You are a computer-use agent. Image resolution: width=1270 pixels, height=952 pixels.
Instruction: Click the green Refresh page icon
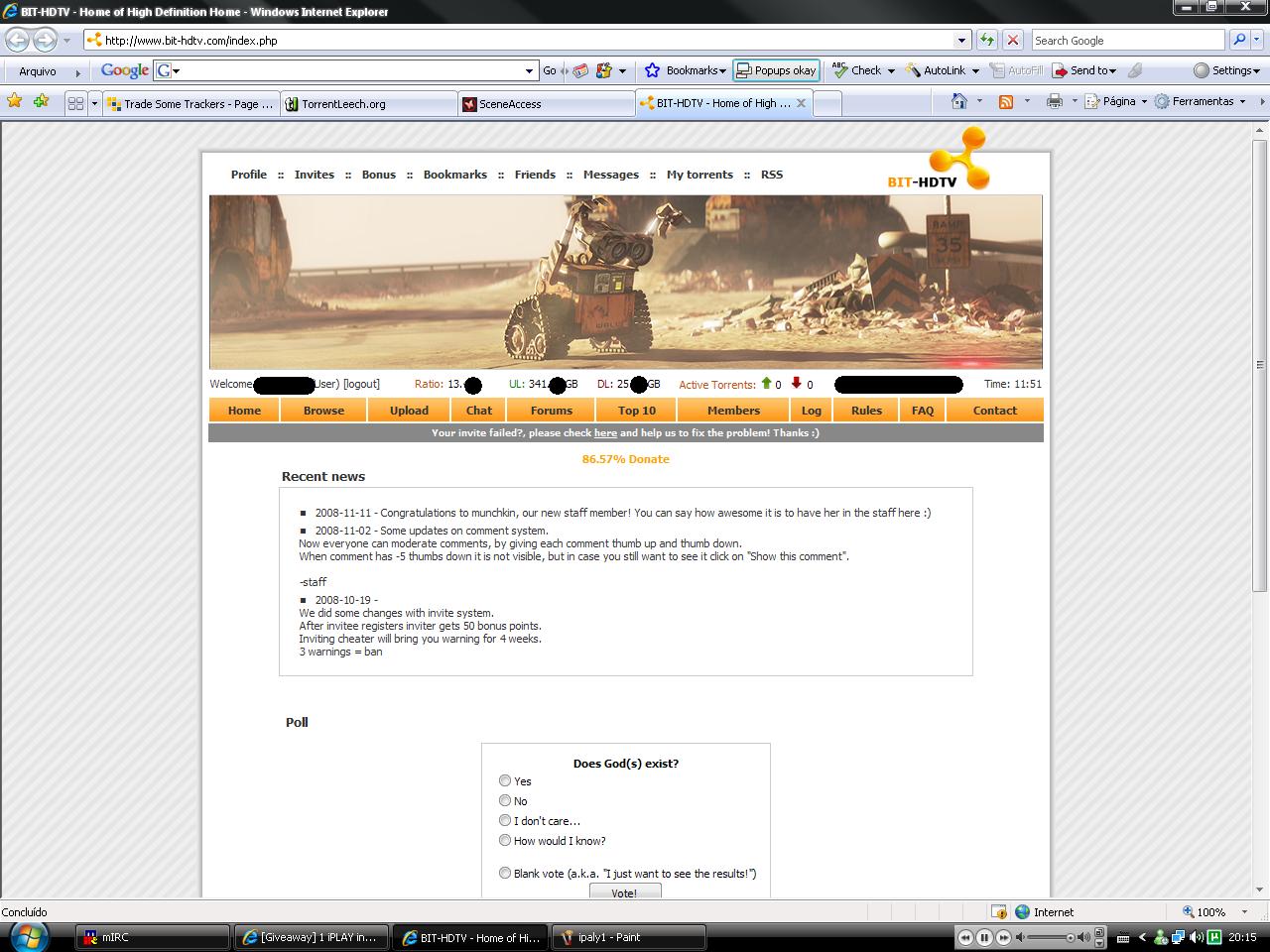[986, 41]
